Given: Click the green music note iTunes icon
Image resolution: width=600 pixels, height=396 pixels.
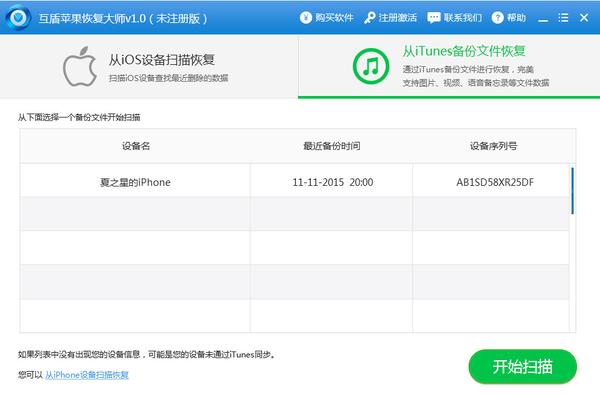Looking at the screenshot, I should click(371, 66).
